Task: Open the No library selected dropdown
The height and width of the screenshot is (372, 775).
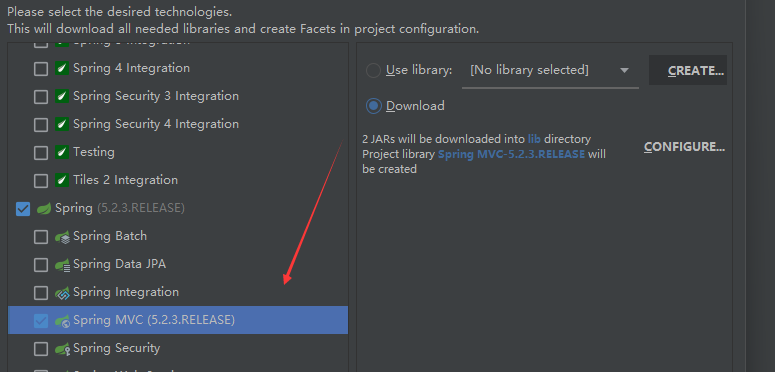Action: point(550,71)
